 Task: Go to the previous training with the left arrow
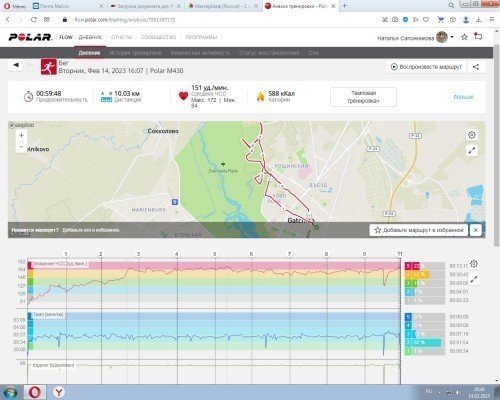[x=16, y=65]
